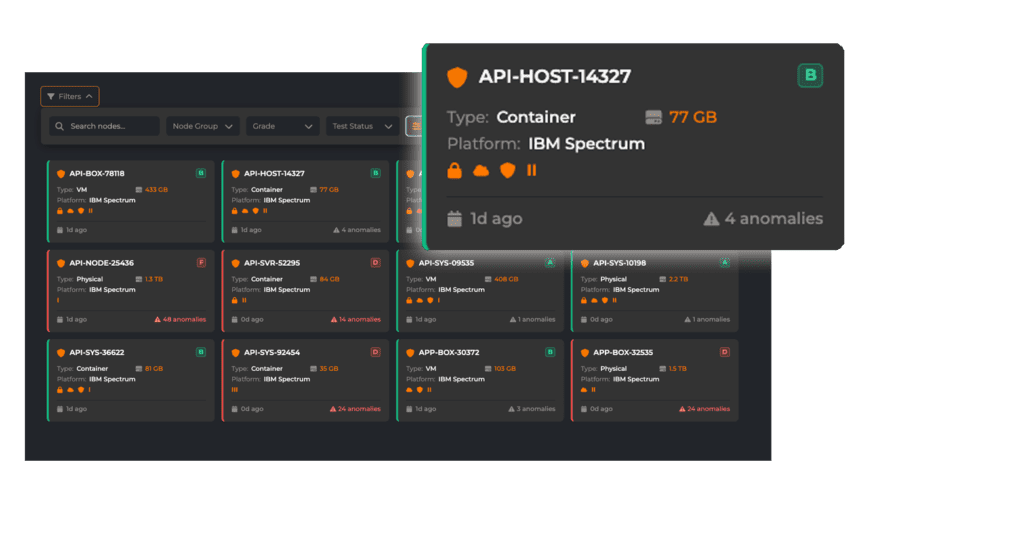This screenshot has height=533, width=1024.
Task: Click lock icon on API-SVR-52295 card
Action: pos(234,300)
